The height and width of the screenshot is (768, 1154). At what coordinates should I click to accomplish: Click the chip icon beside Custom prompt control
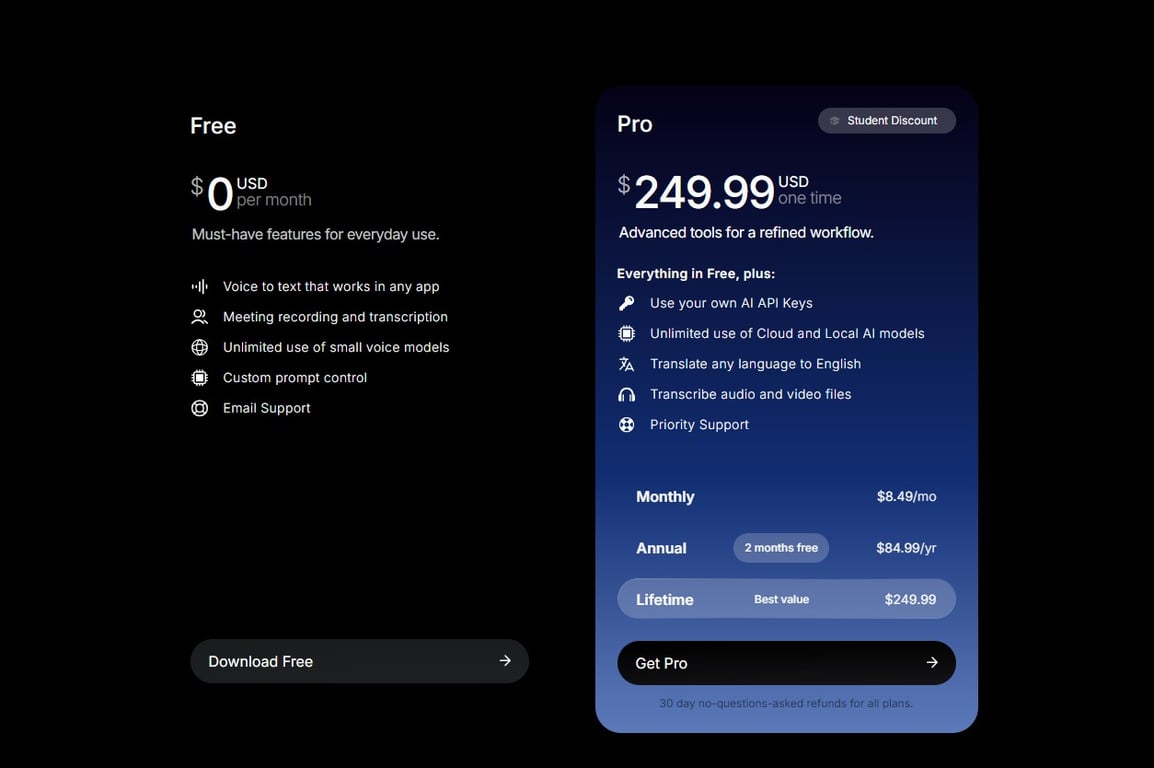(x=200, y=378)
